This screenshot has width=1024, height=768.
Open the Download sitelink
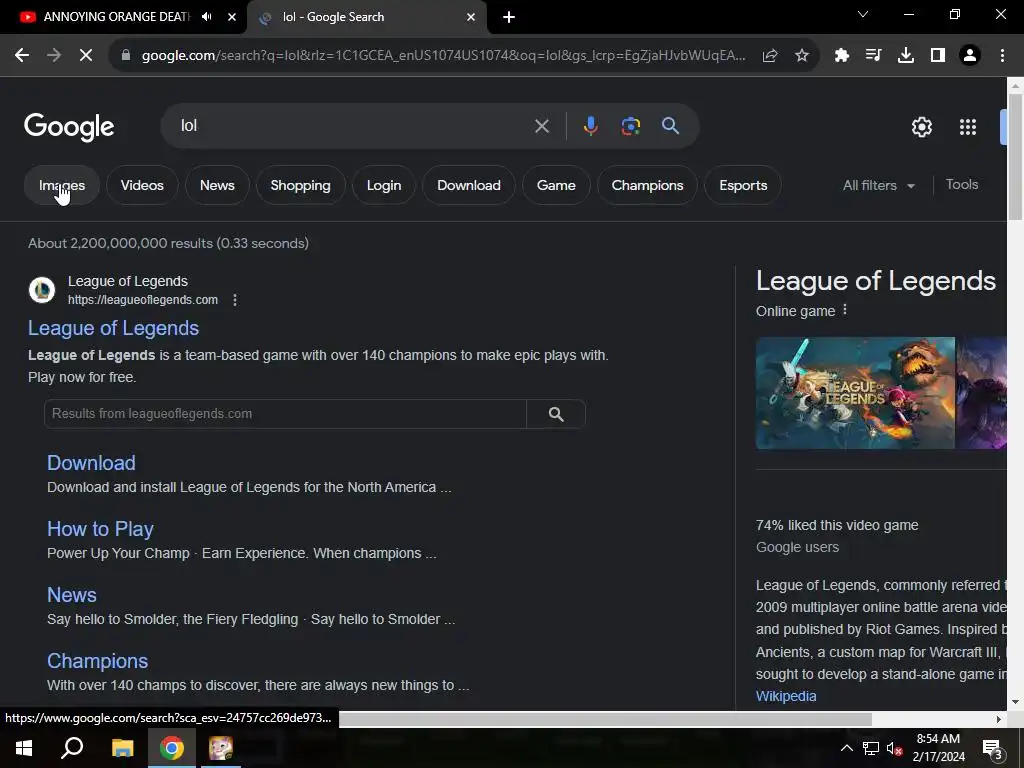(x=91, y=462)
